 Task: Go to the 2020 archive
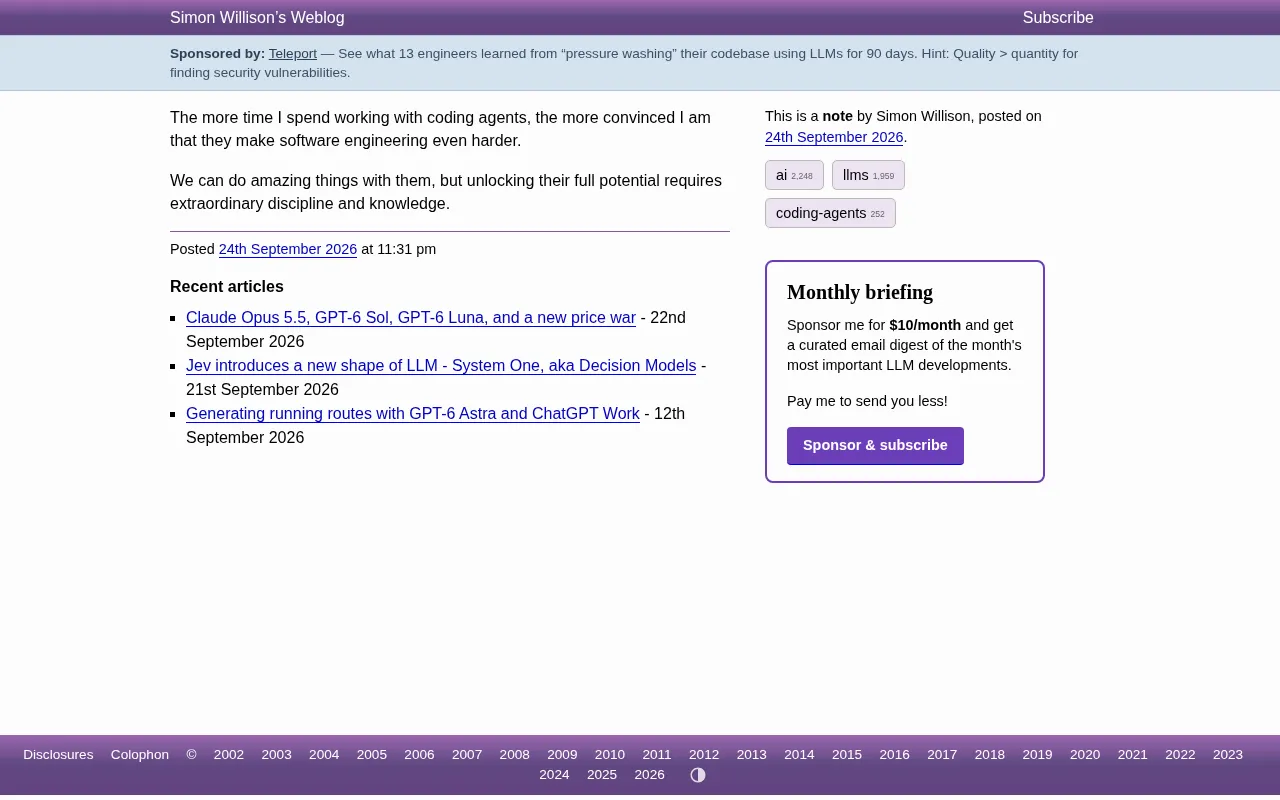click(1085, 755)
